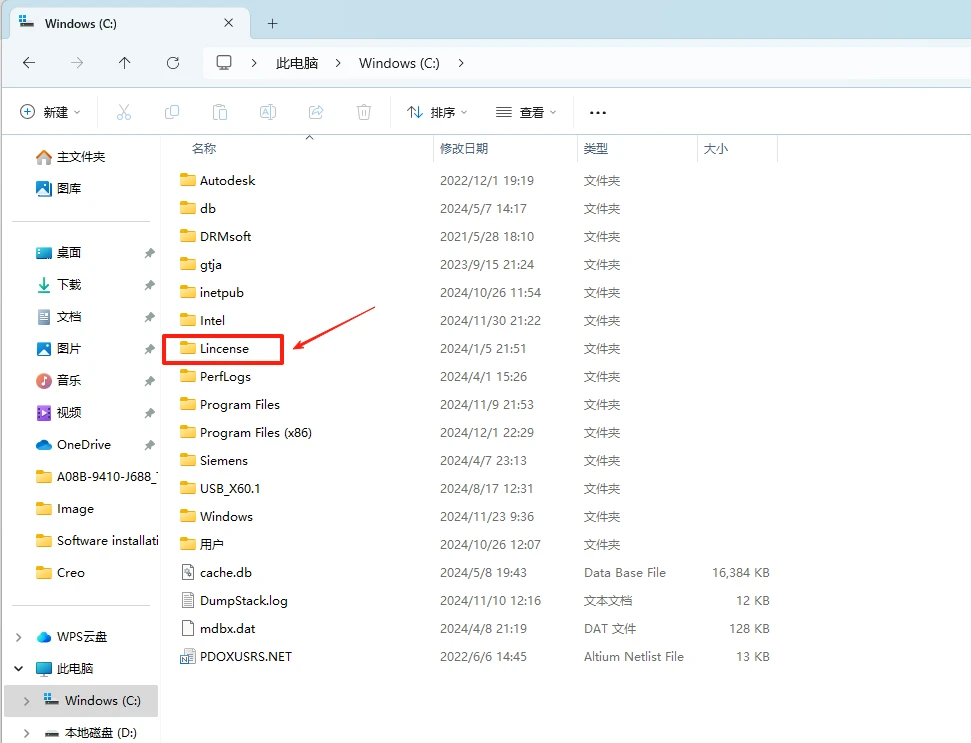Close the Windows (C:) tab

click(229, 23)
